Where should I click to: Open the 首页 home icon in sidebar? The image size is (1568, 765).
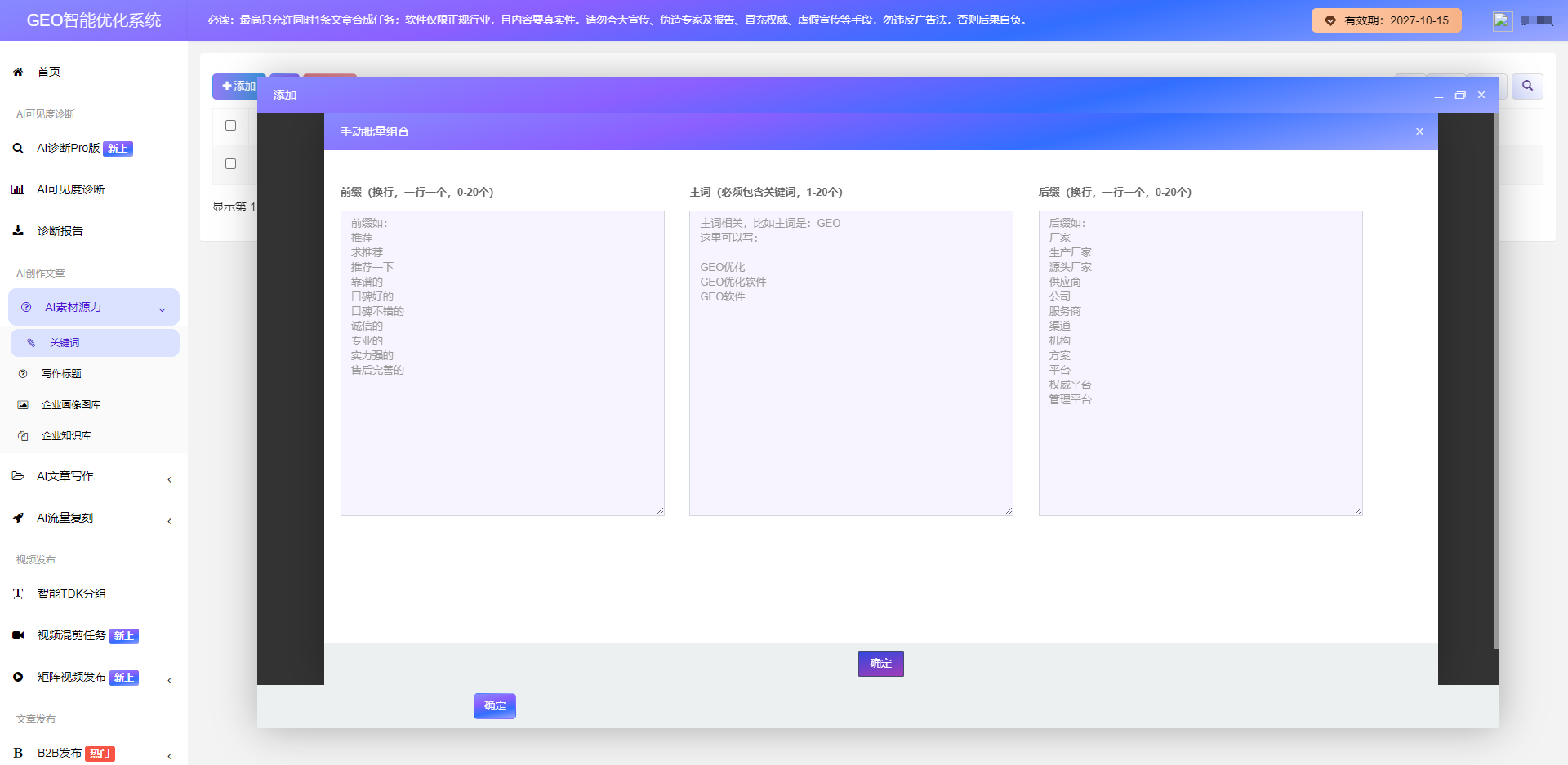point(18,72)
